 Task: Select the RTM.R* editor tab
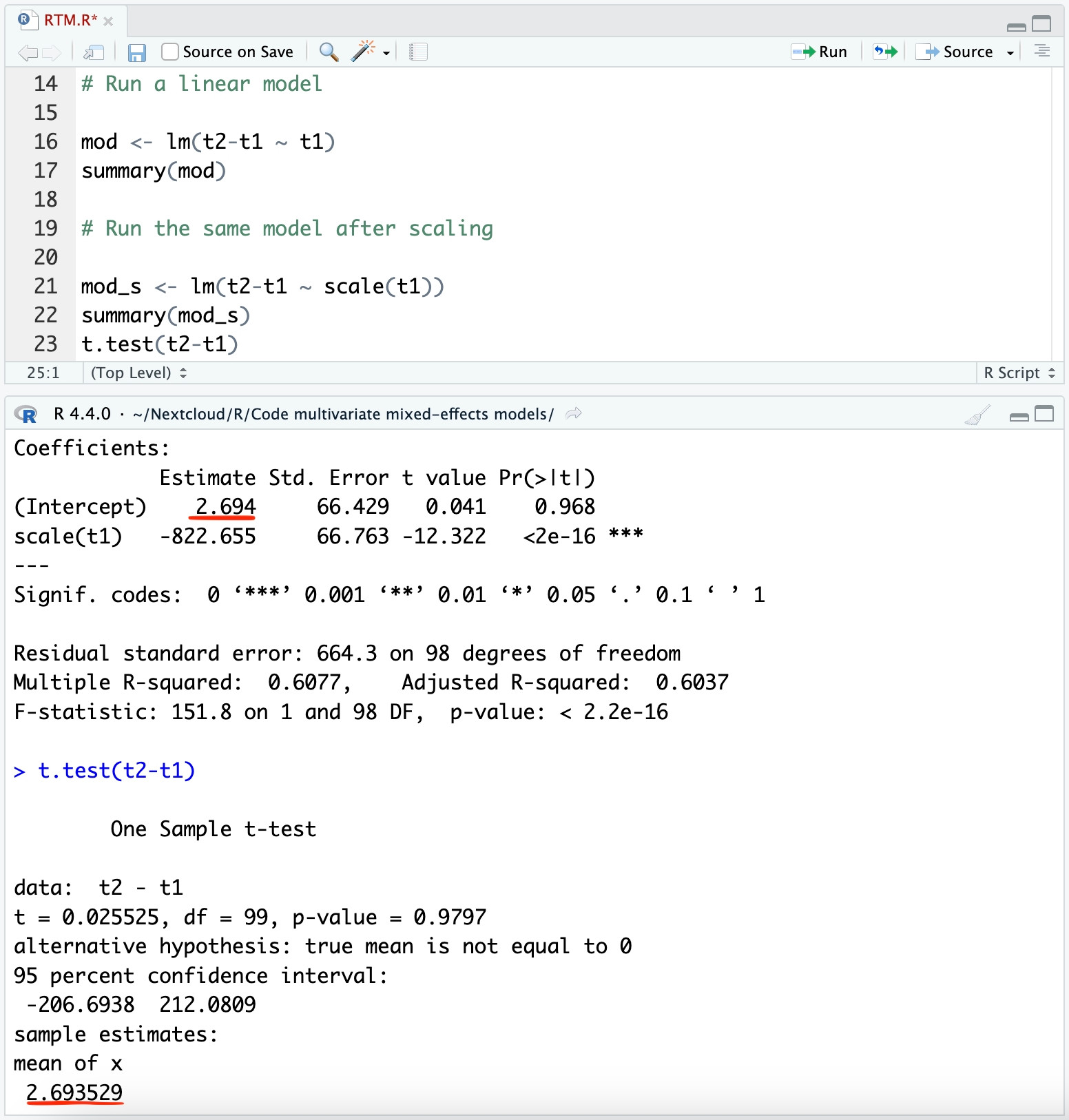(70, 20)
